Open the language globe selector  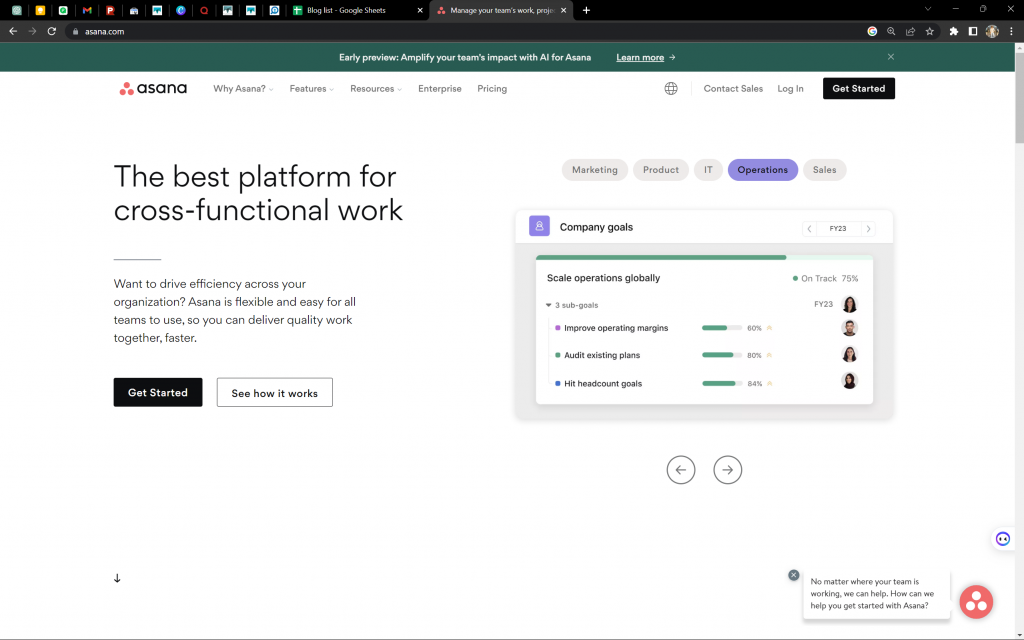671,88
